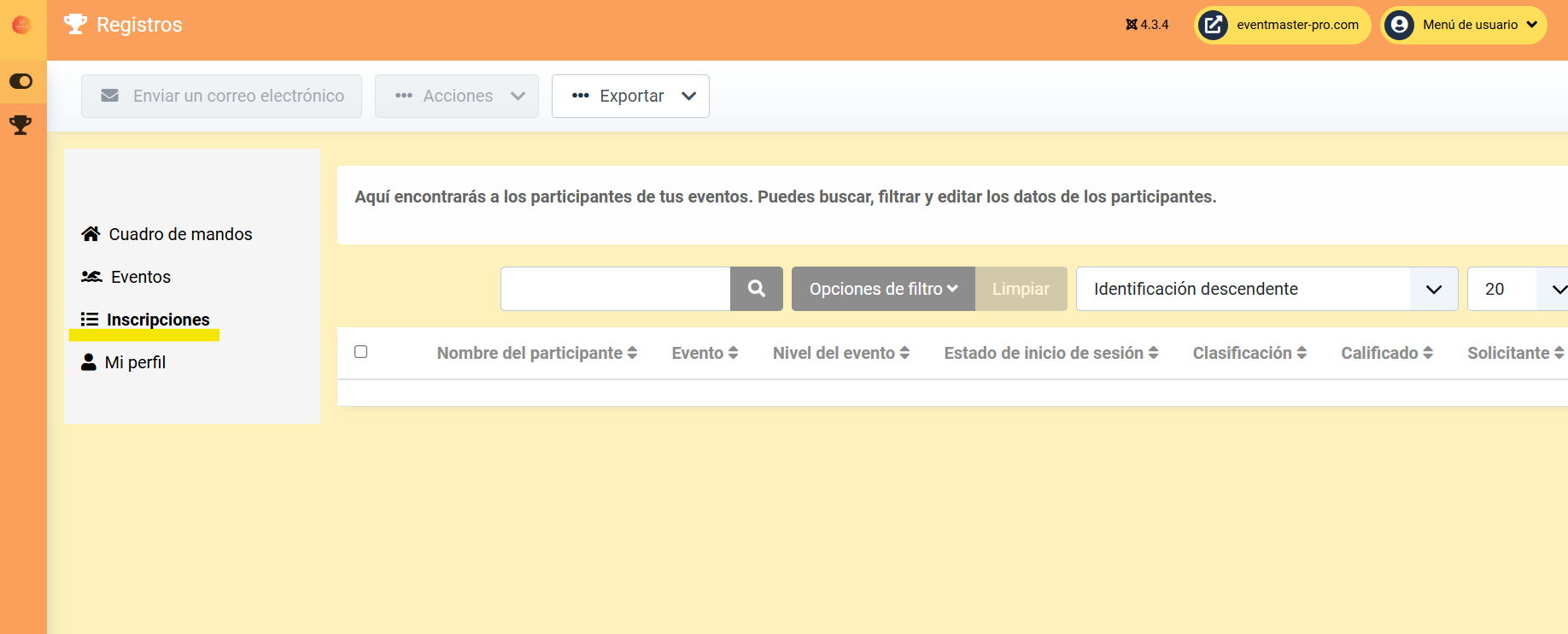Click the trophy icon in left sidebar
The image size is (1568, 634).
(20, 126)
